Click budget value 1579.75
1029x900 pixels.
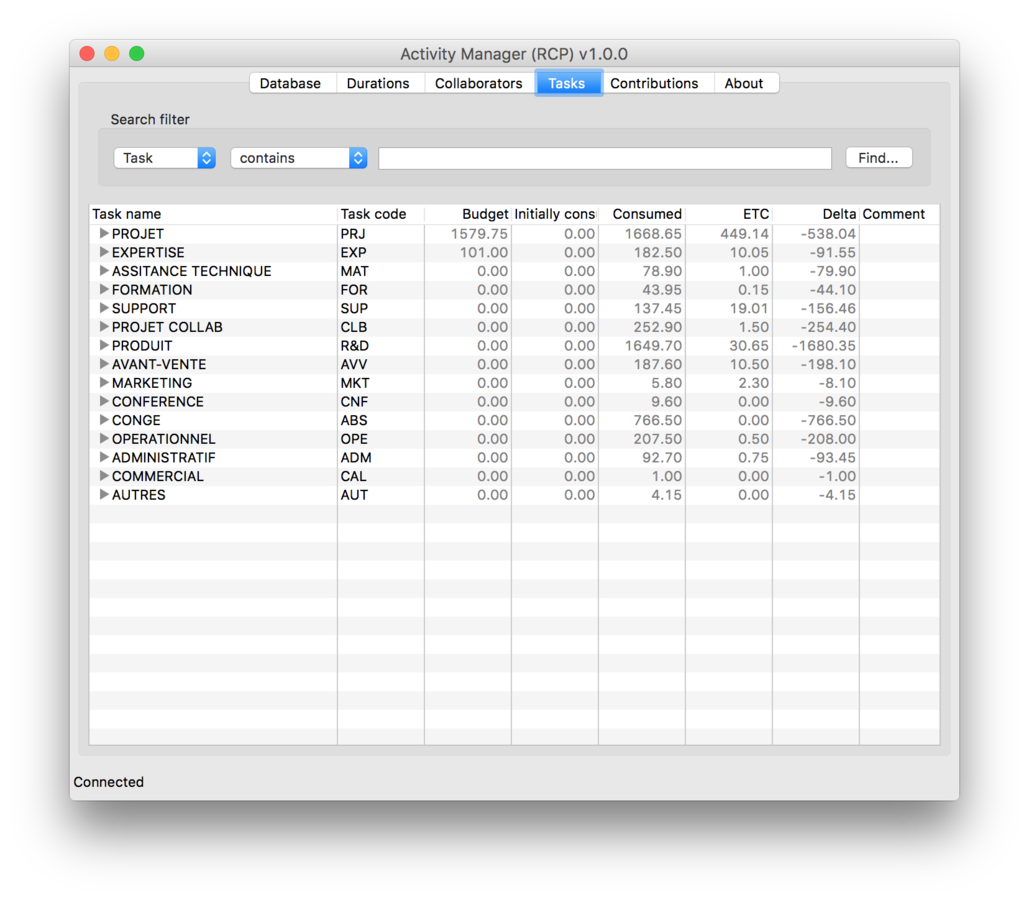tap(479, 234)
